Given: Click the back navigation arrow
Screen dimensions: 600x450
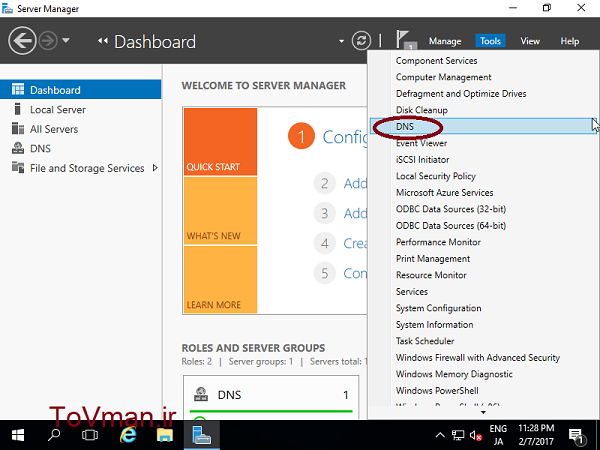Looking at the screenshot, I should click(22, 41).
